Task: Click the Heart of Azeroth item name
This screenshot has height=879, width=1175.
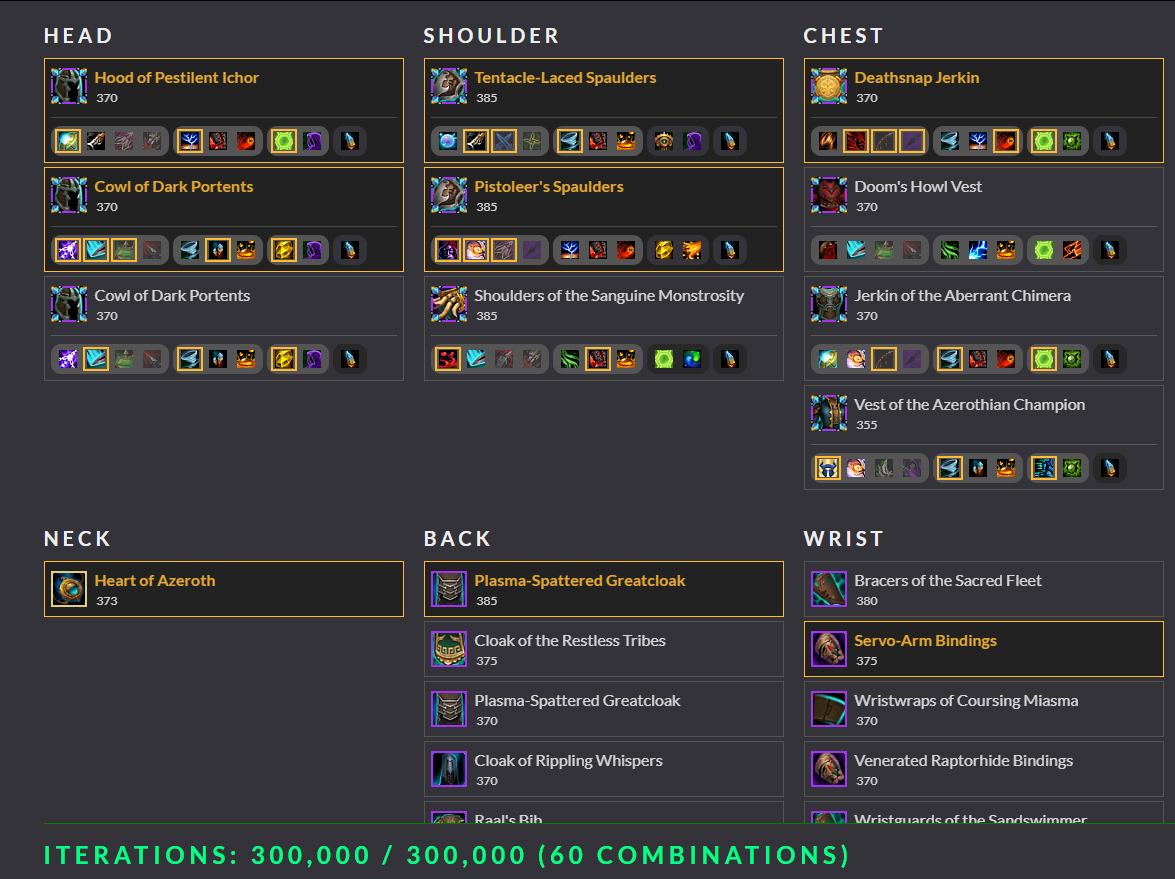Action: (x=155, y=581)
